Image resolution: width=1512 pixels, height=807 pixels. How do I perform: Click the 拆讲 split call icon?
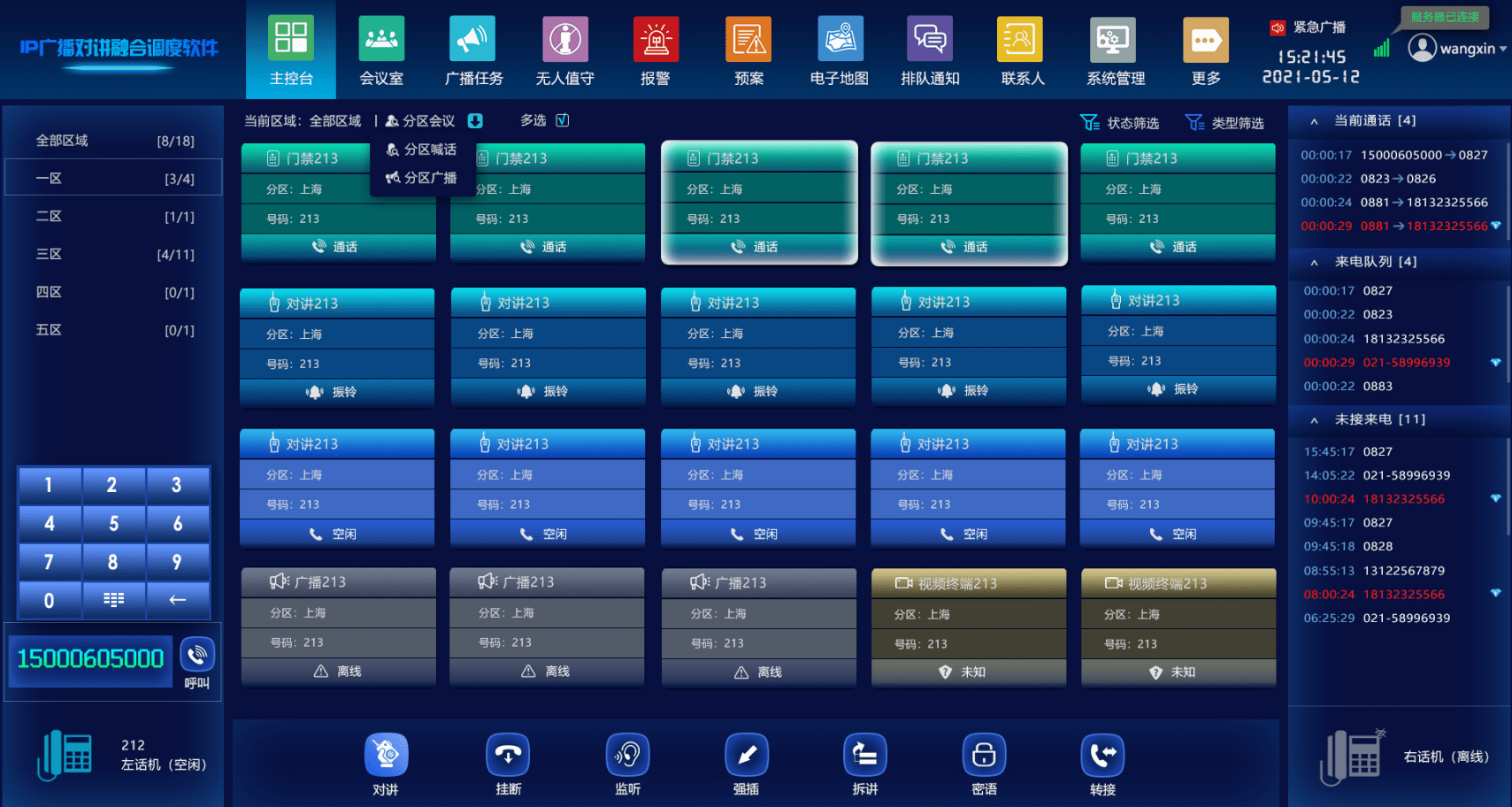point(864,755)
